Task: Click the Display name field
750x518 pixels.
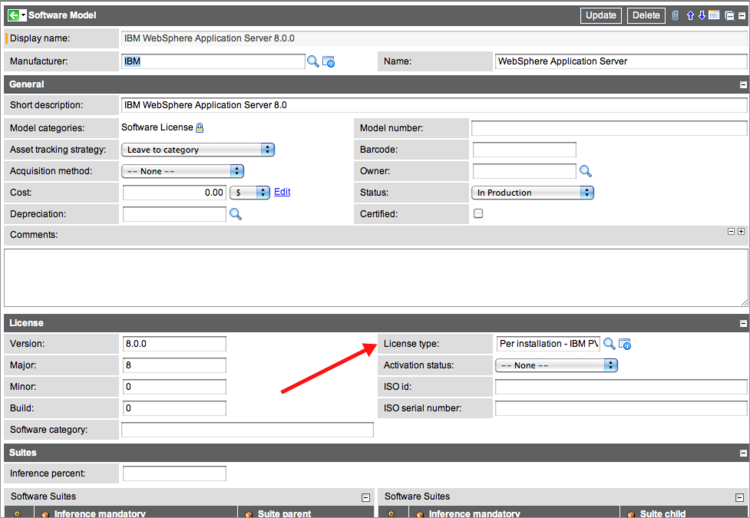Action: point(434,38)
